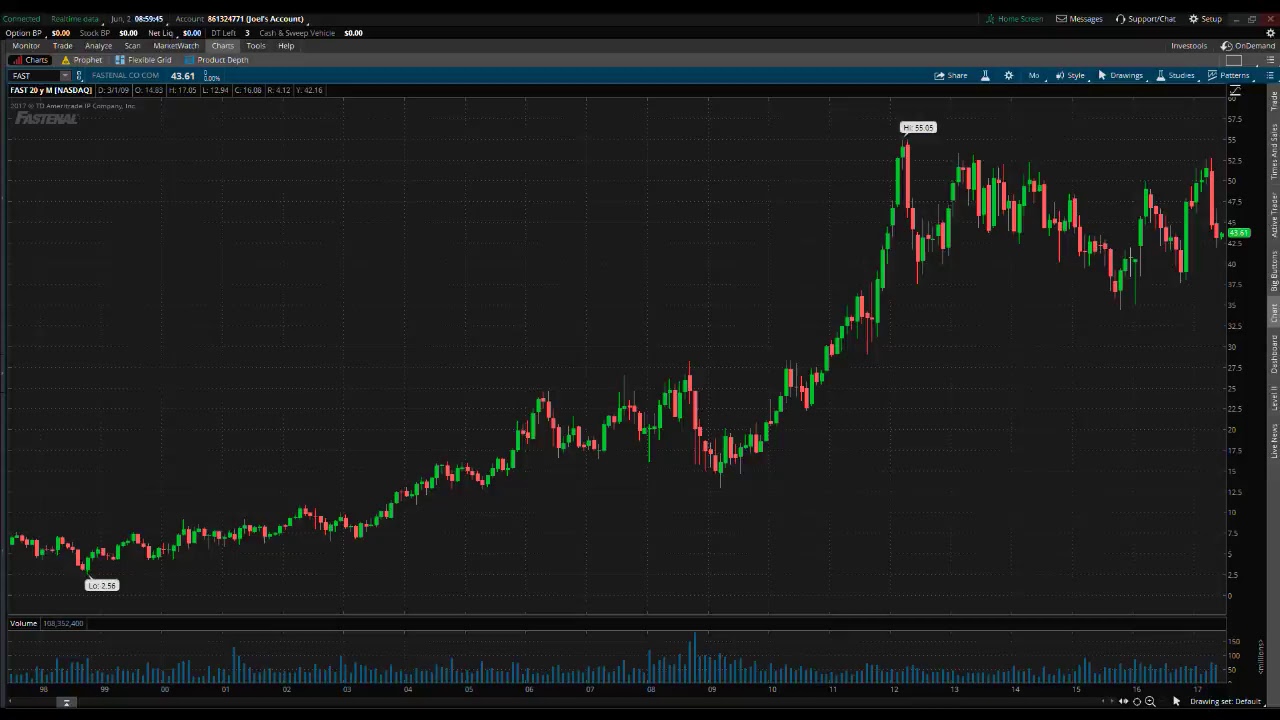Screen dimensions: 1280x720
Task: Click the circle icon beside zoom
Action: coord(1137,702)
